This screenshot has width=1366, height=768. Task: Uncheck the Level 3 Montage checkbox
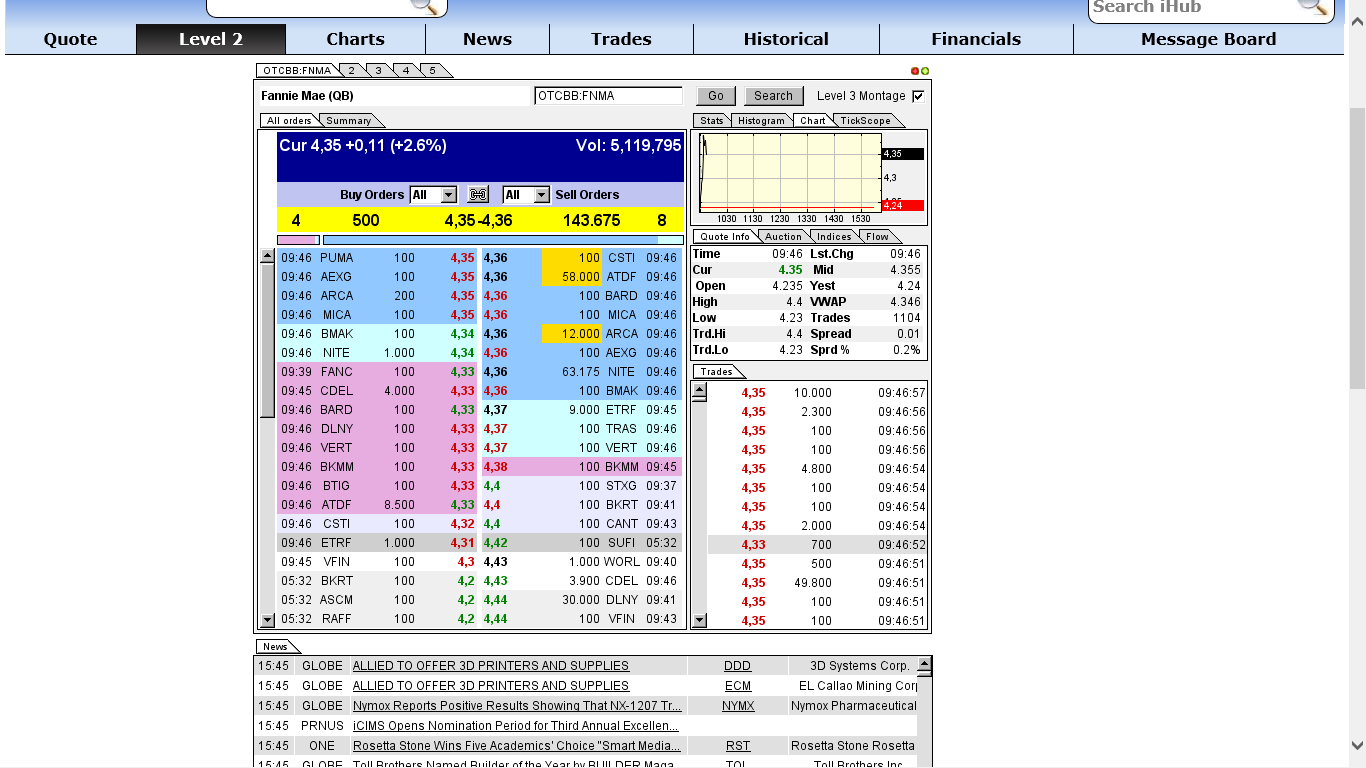point(916,95)
